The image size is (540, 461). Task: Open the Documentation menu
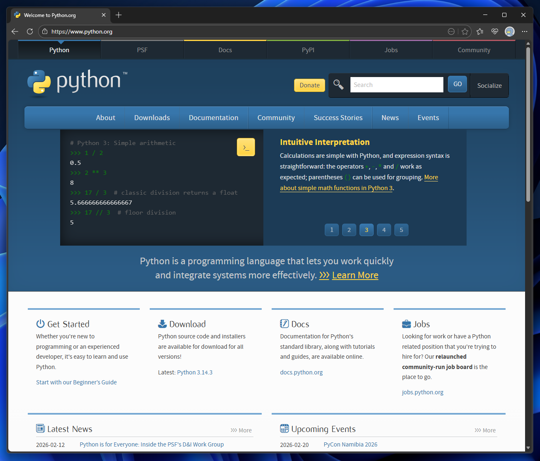[213, 118]
